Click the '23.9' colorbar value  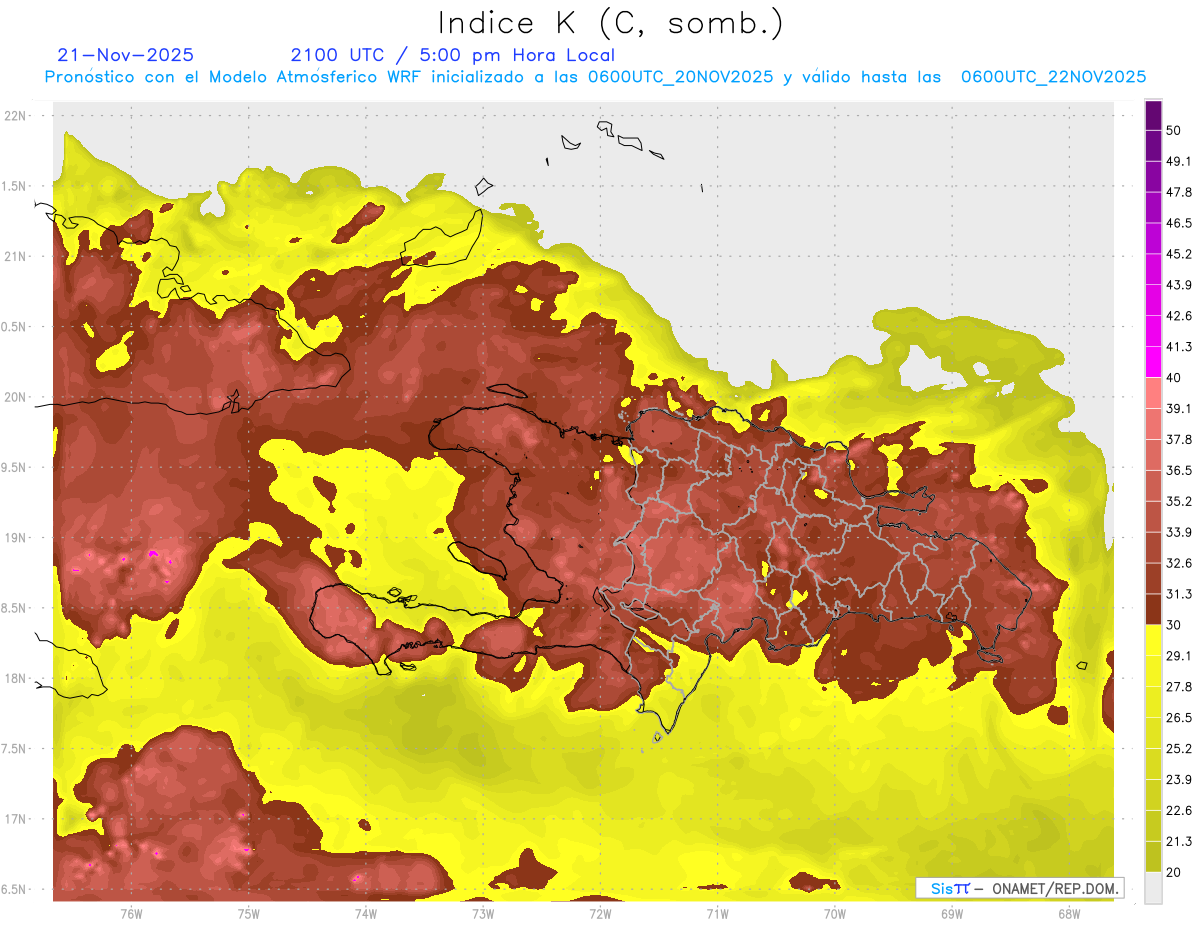[x=1179, y=780]
